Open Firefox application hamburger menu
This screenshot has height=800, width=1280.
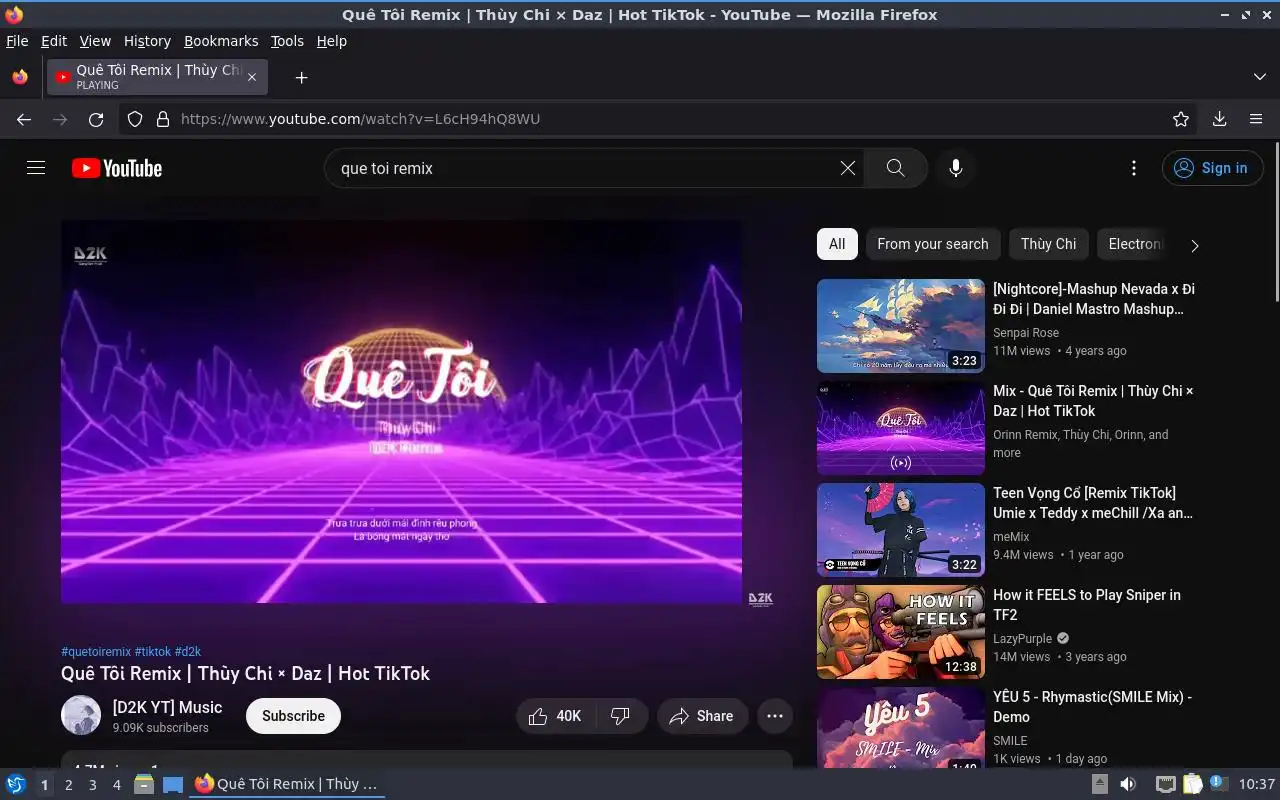coord(1256,119)
